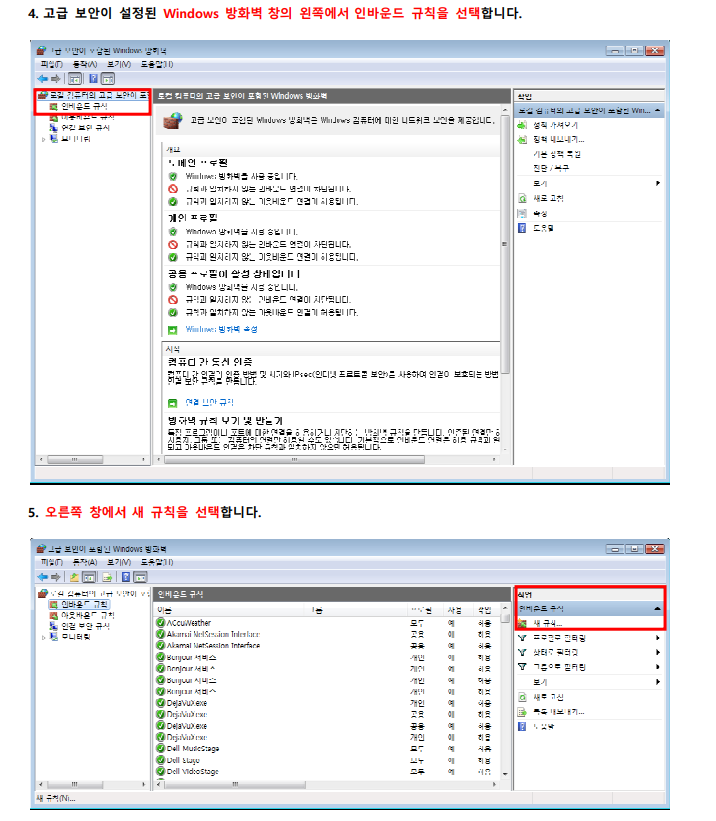Image resolution: width=716 pixels, height=821 pixels.
Task: Click horizontal scrollbar under the inbound rules list
Action: click(x=235, y=784)
